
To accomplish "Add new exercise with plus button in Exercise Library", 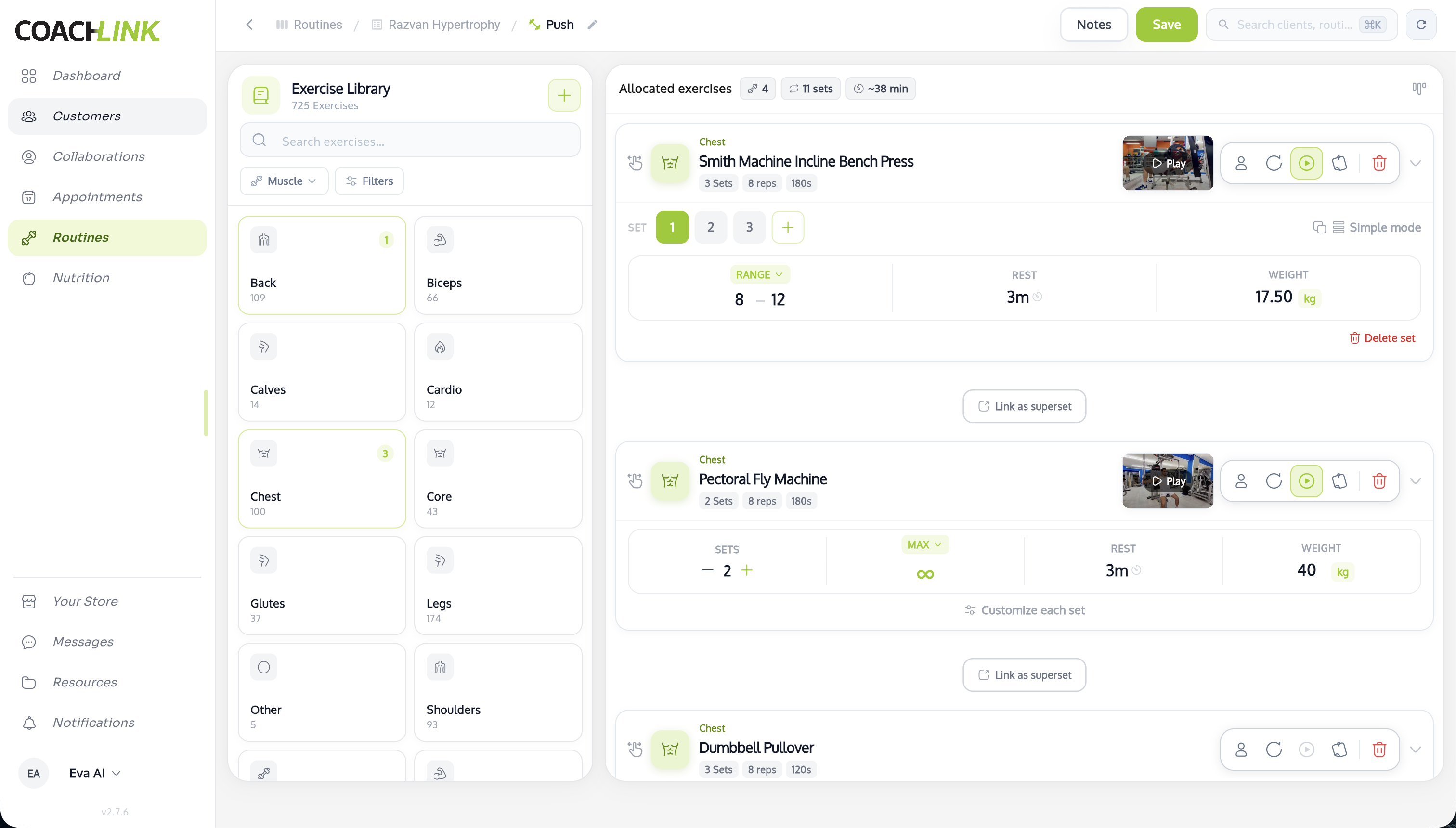I will coord(564,95).
